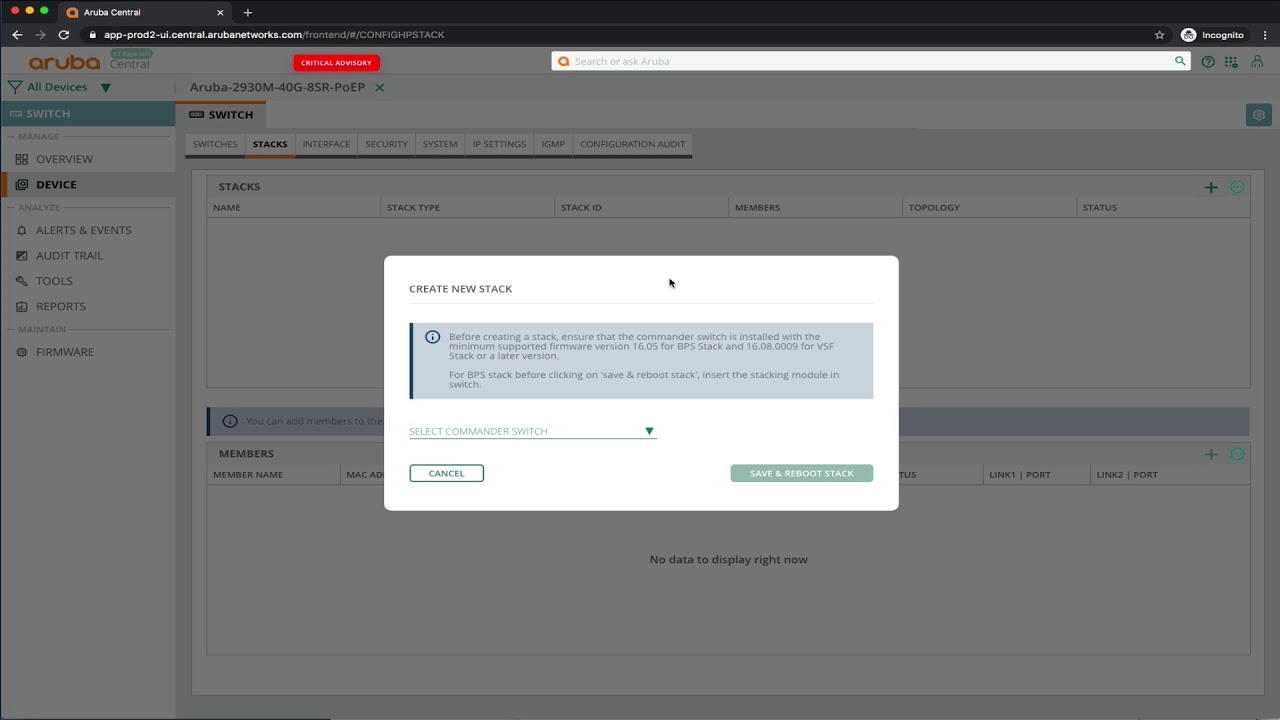Viewport: 1280px width, 720px height.
Task: Click the Members table options icon
Action: pyautogui.click(x=1237, y=454)
